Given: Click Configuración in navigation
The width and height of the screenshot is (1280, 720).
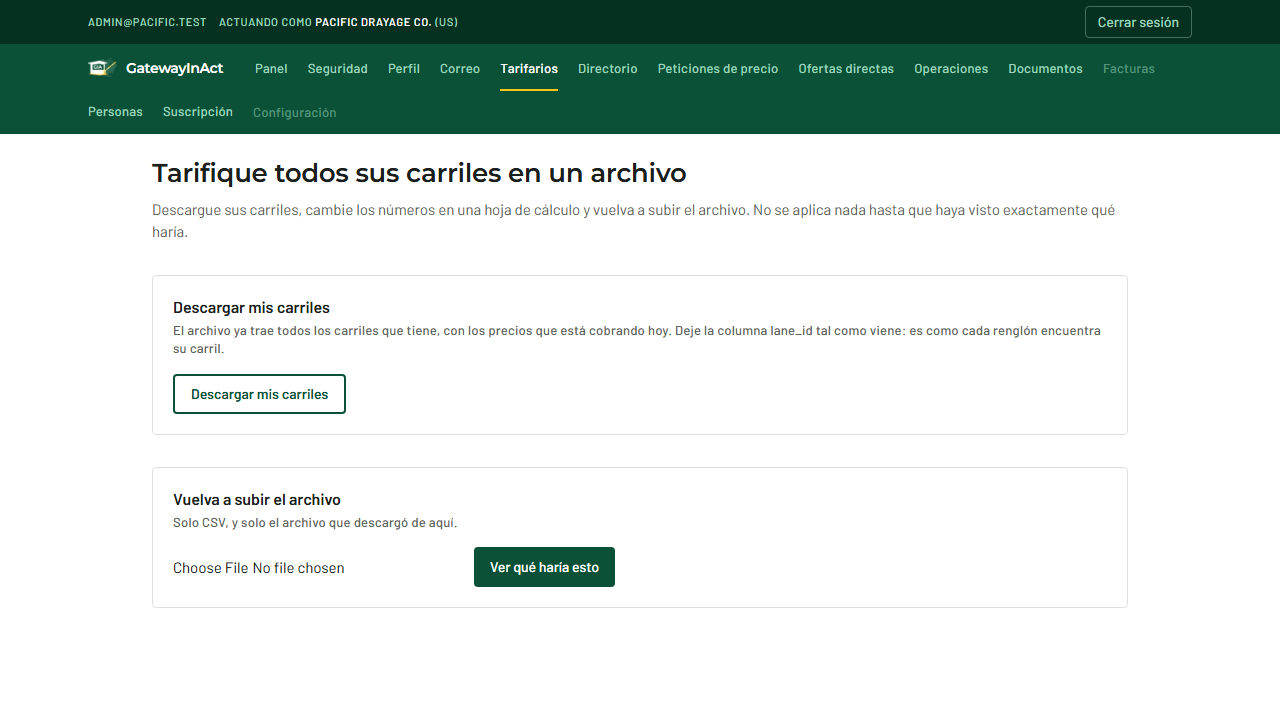Looking at the screenshot, I should (x=295, y=113).
